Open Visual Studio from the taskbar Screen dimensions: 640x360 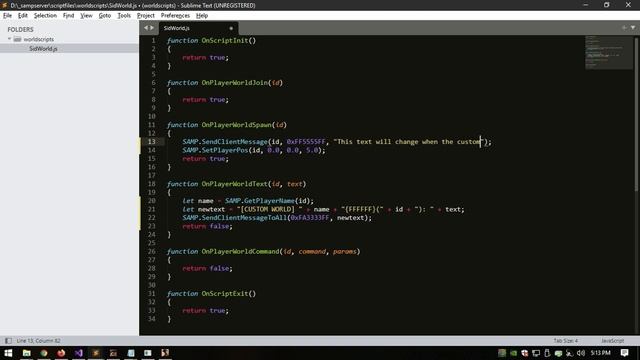(78, 353)
